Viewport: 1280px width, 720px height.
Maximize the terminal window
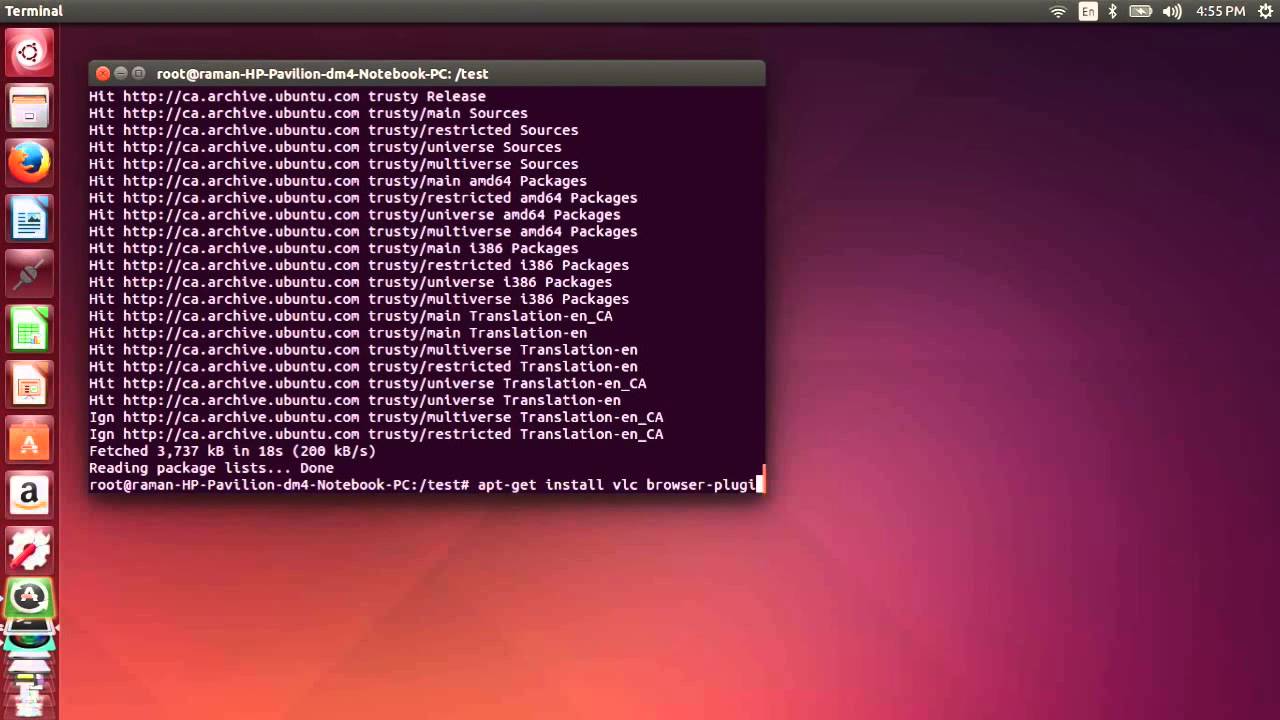pos(138,73)
